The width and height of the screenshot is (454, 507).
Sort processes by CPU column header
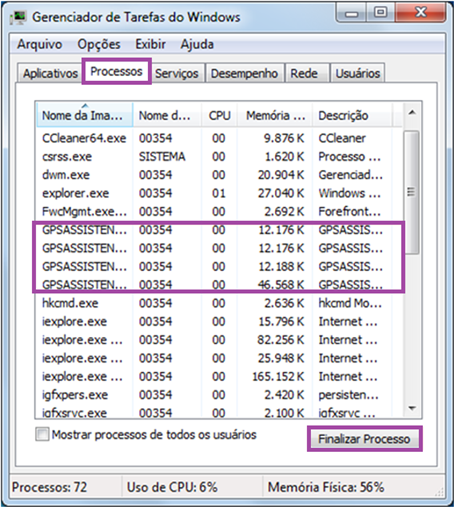219,115
